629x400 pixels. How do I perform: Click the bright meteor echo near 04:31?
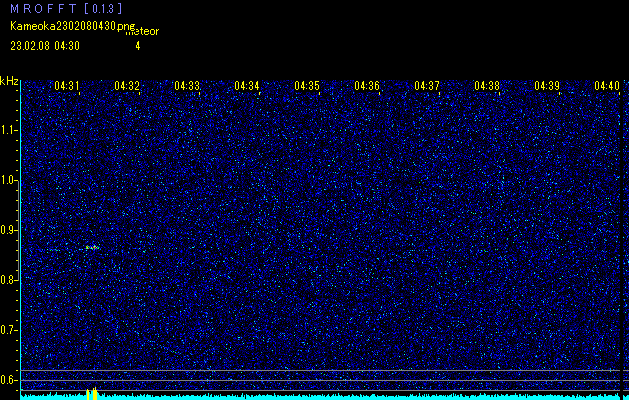tap(92, 248)
